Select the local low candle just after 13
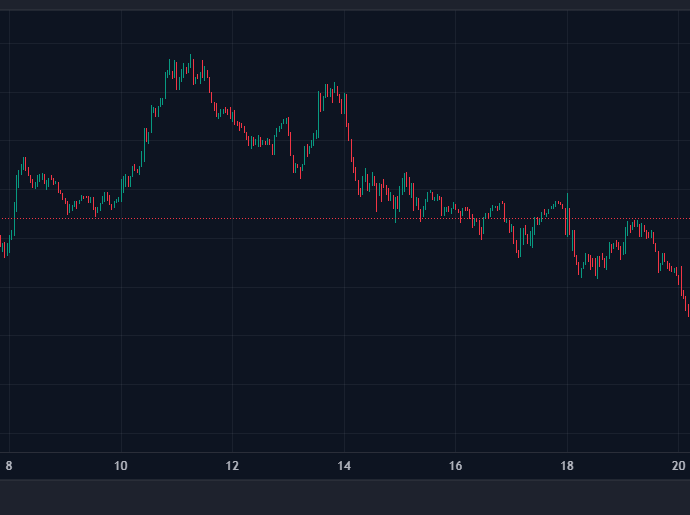The image size is (690, 515). click(299, 172)
